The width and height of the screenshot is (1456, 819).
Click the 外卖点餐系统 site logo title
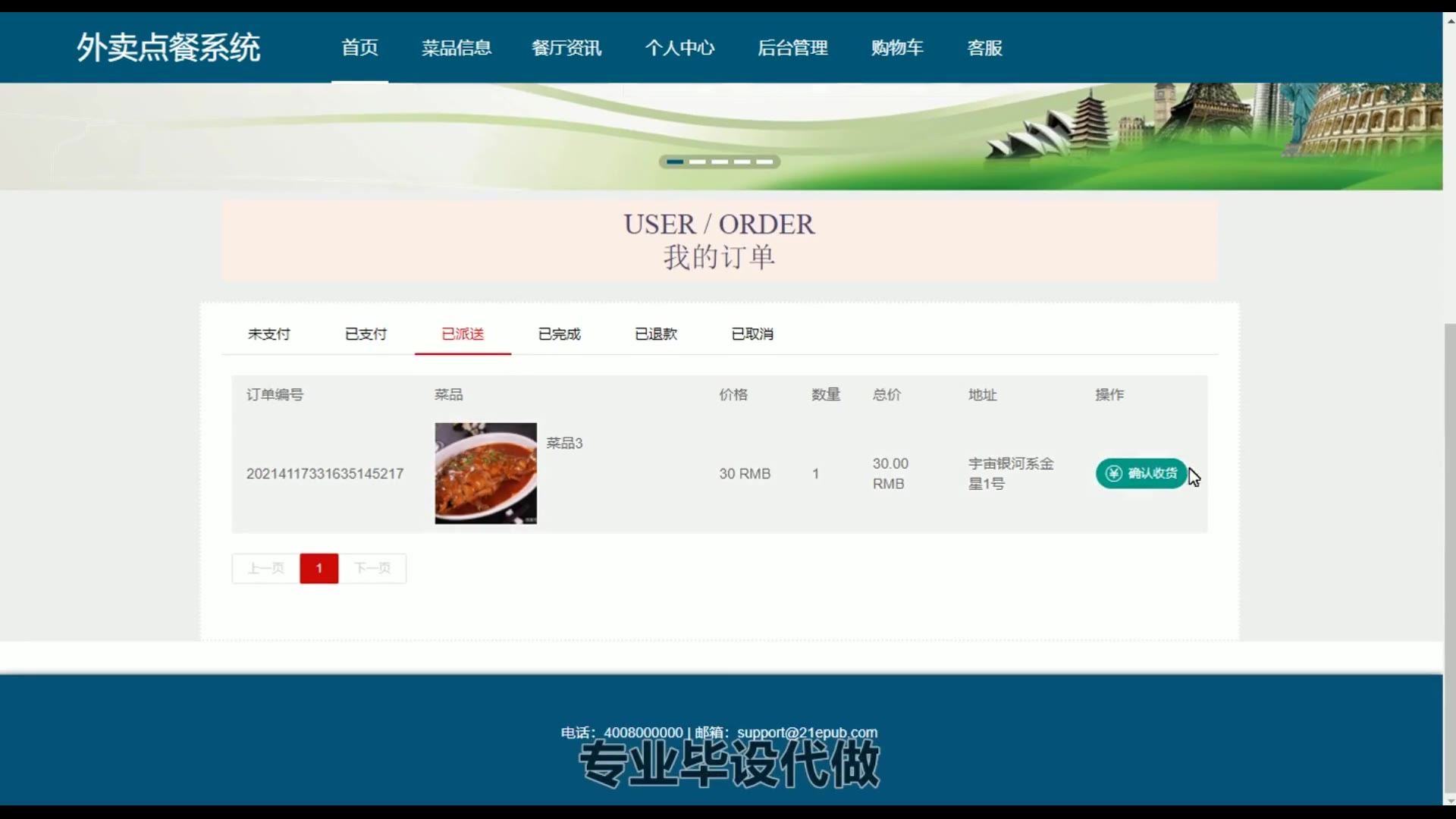click(168, 48)
